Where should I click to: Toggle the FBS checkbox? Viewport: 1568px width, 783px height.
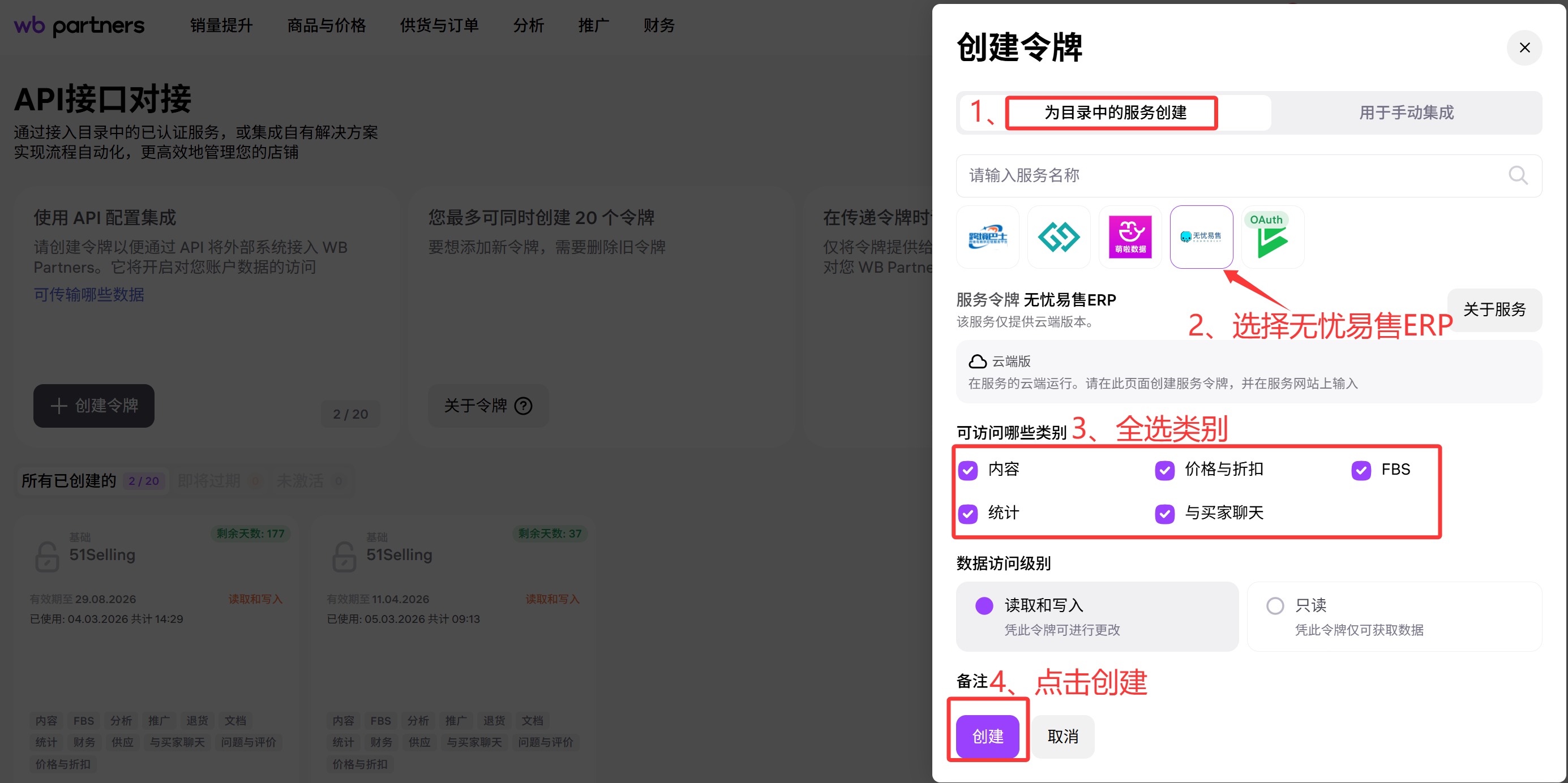[1361, 470]
